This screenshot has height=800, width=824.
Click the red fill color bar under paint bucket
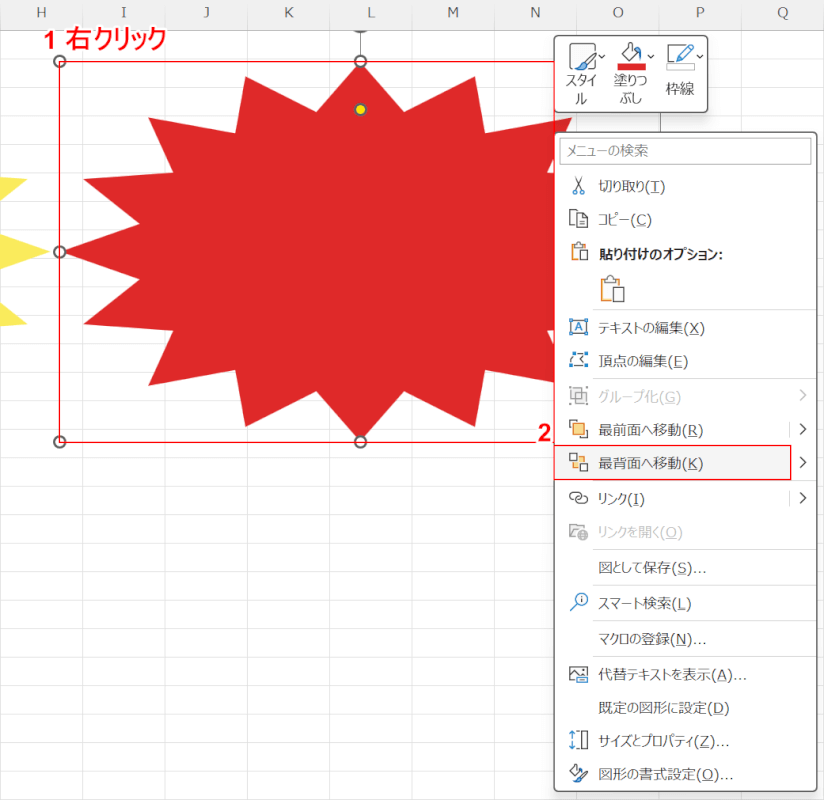click(x=630, y=66)
